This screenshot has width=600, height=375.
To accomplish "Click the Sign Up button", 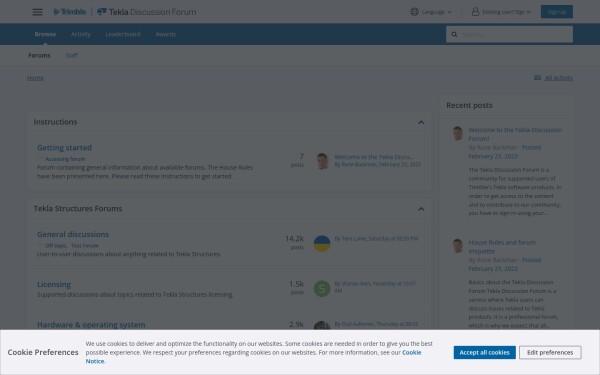I will point(557,12).
